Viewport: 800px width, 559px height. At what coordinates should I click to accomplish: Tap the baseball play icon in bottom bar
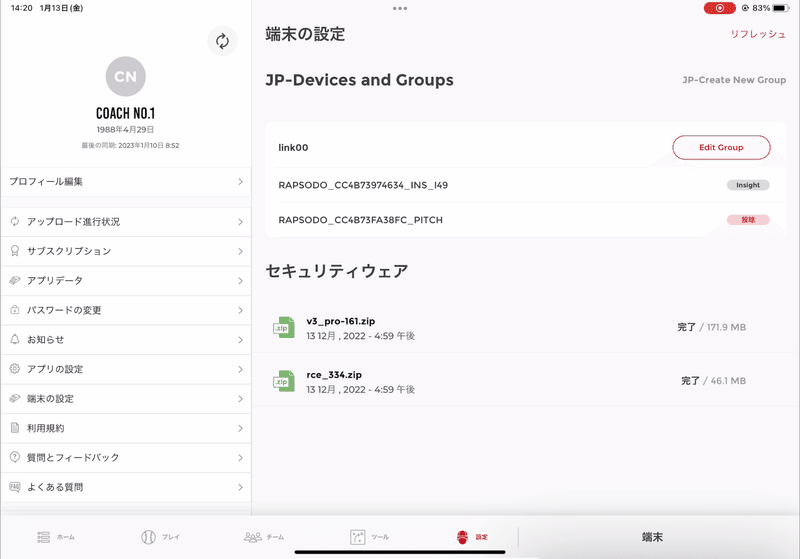pyautogui.click(x=148, y=537)
